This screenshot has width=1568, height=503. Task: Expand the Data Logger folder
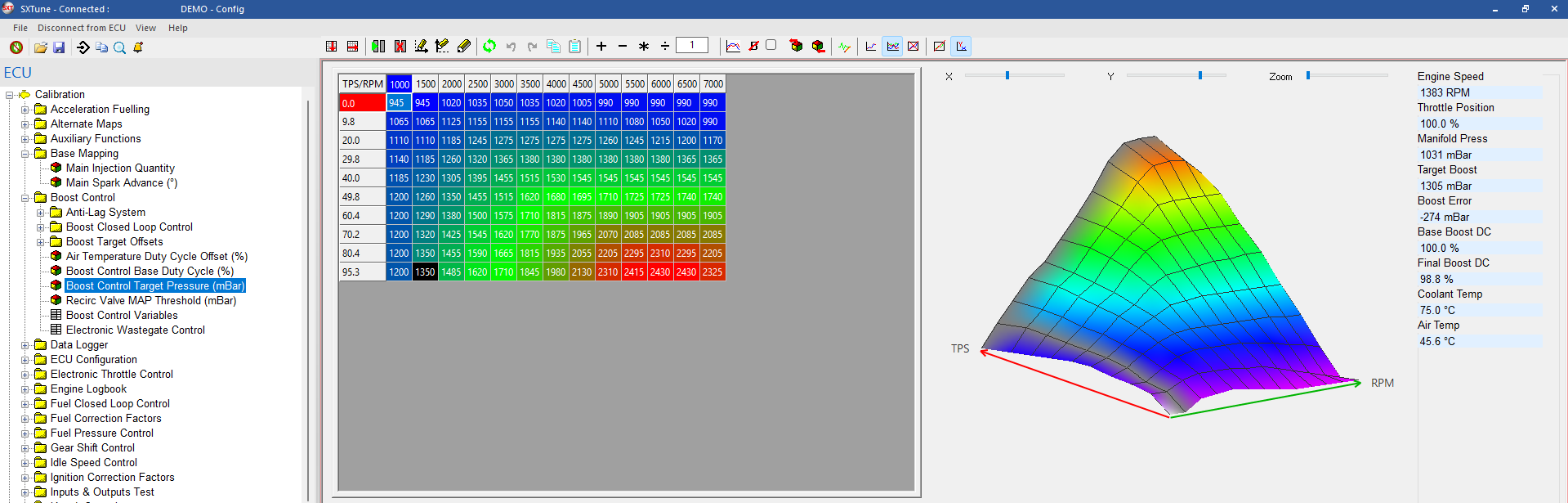[x=25, y=345]
